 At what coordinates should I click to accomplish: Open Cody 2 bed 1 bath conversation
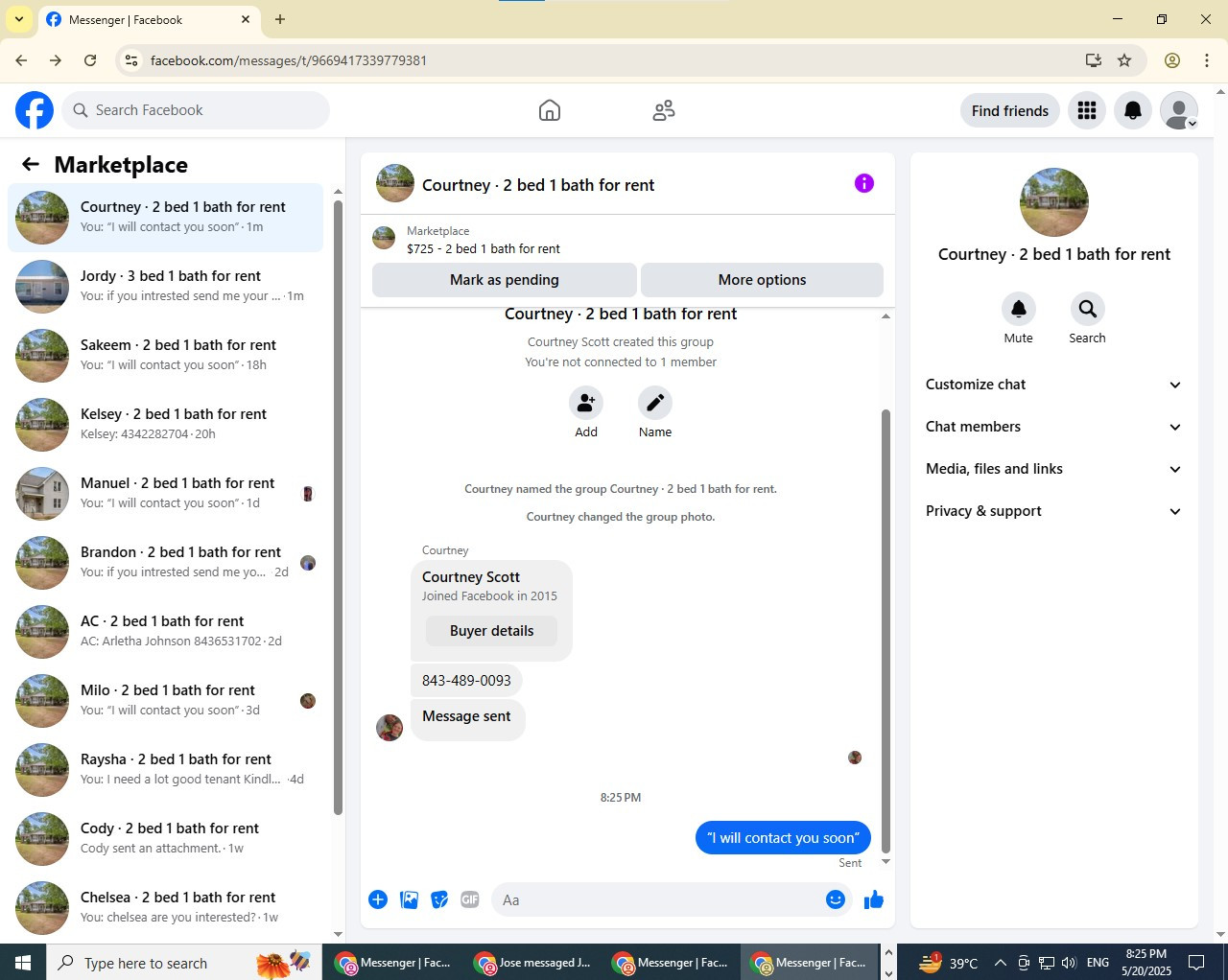tap(166, 839)
